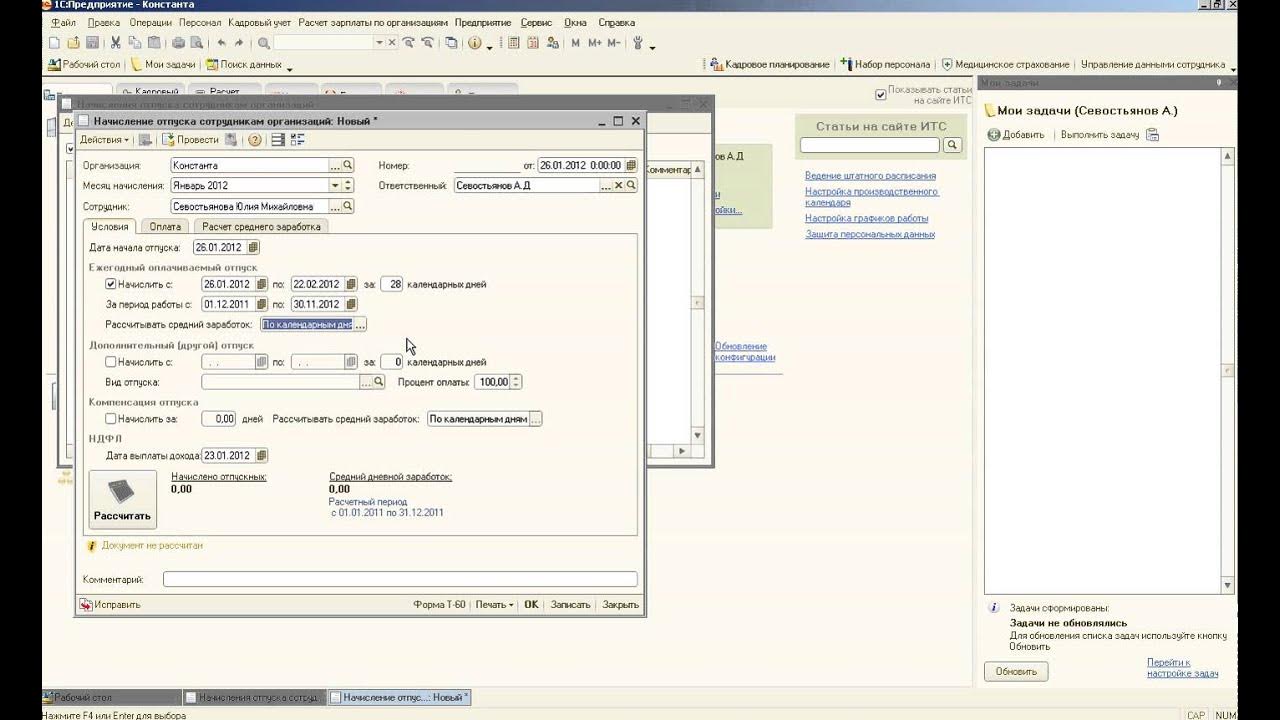Click the New document icon in main toolbar
This screenshot has width=1280, height=720.
55,43
